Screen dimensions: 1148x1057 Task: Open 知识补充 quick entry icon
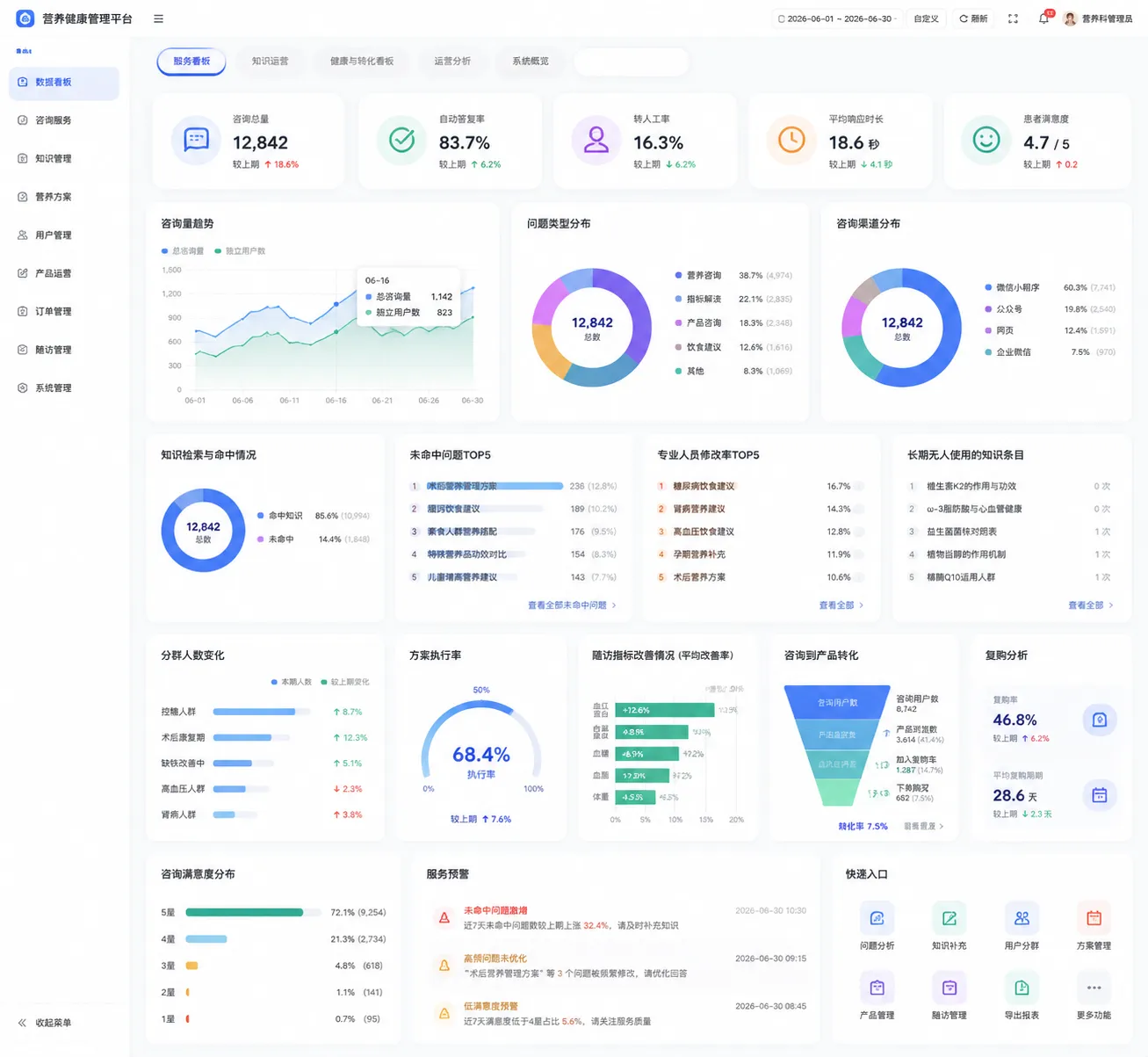coord(949,918)
